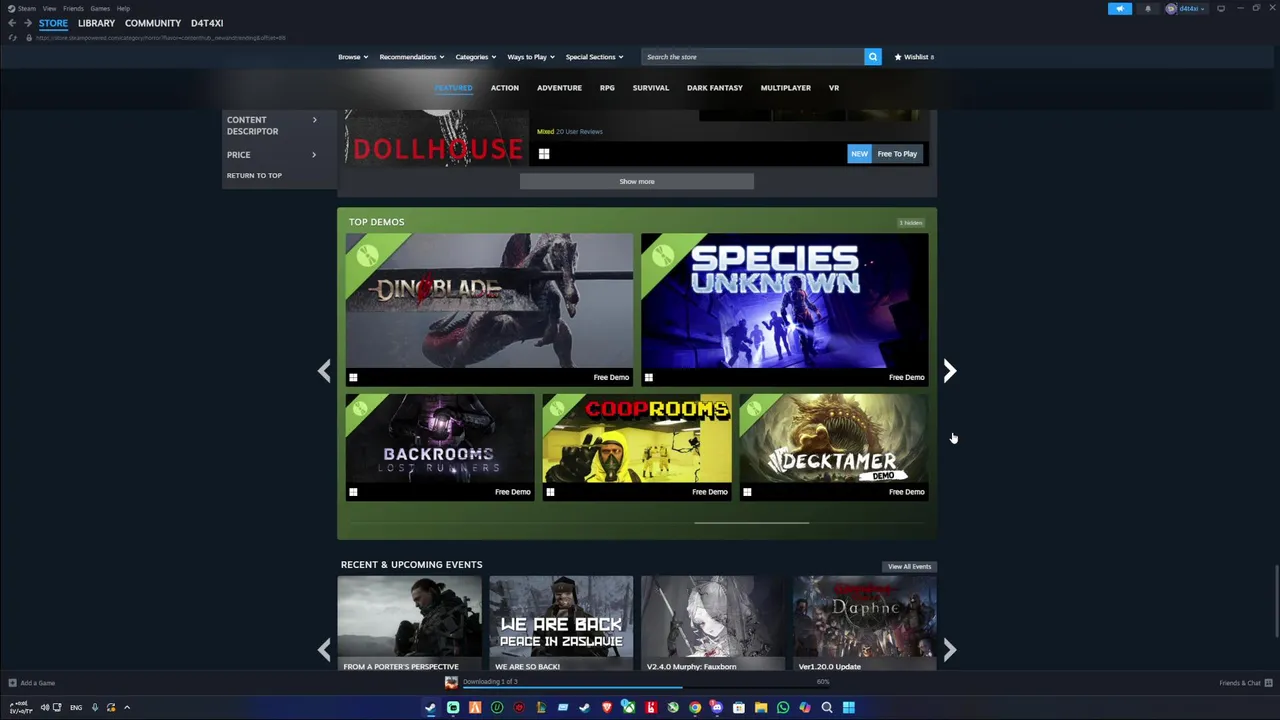Viewport: 1280px width, 720px height.
Task: Click the Add a Game plus icon
Action: [x=12, y=683]
